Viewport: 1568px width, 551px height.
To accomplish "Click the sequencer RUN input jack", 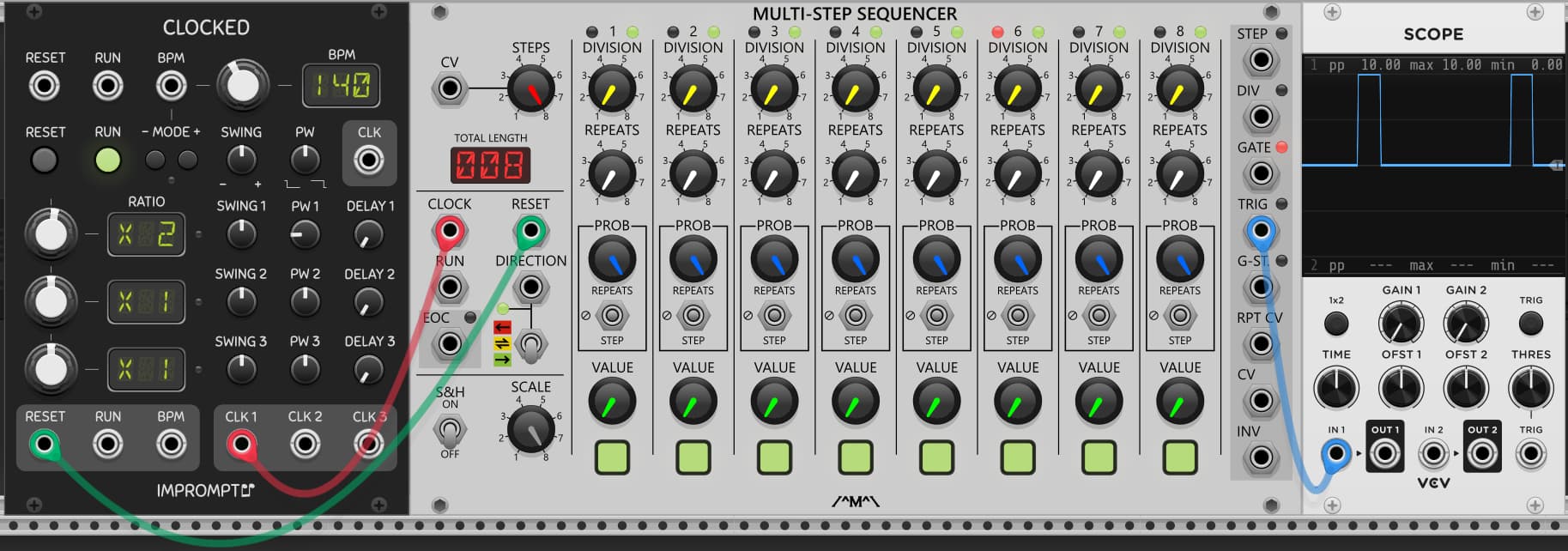I will 449,288.
